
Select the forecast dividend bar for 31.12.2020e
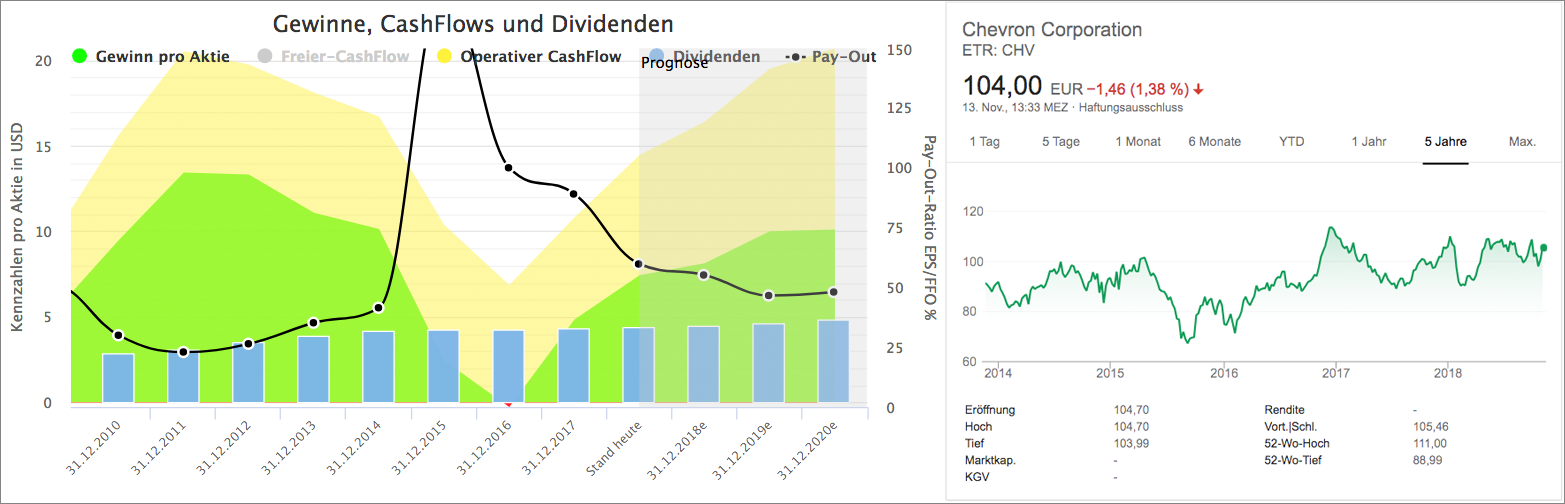pos(833,361)
